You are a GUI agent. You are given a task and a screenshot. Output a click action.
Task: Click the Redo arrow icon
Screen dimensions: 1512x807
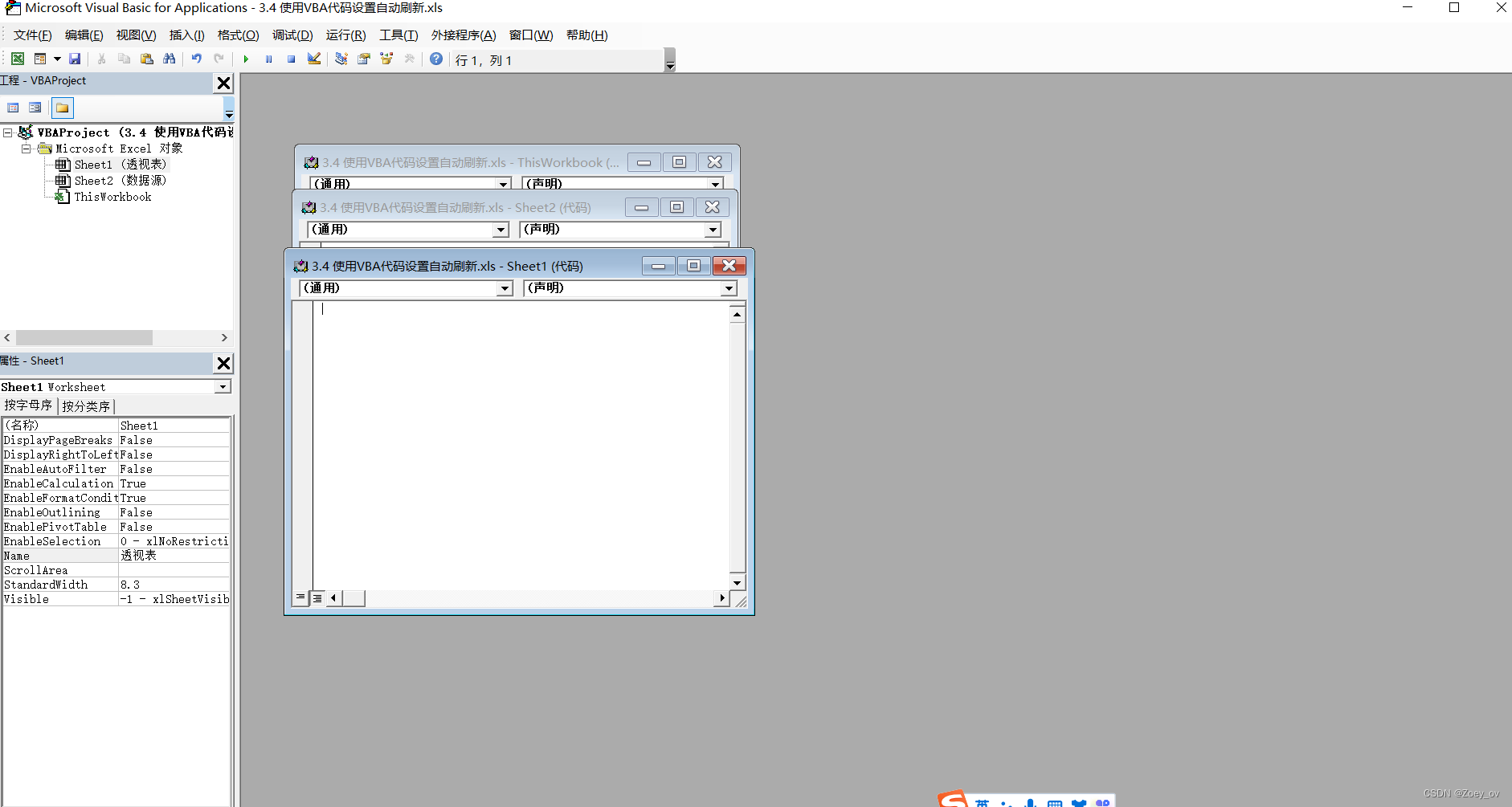pos(219,59)
